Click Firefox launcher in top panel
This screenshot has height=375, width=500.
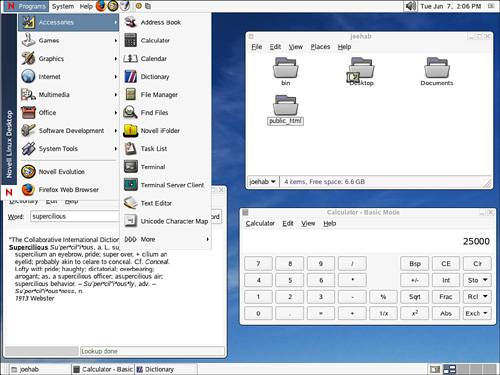(100, 6)
